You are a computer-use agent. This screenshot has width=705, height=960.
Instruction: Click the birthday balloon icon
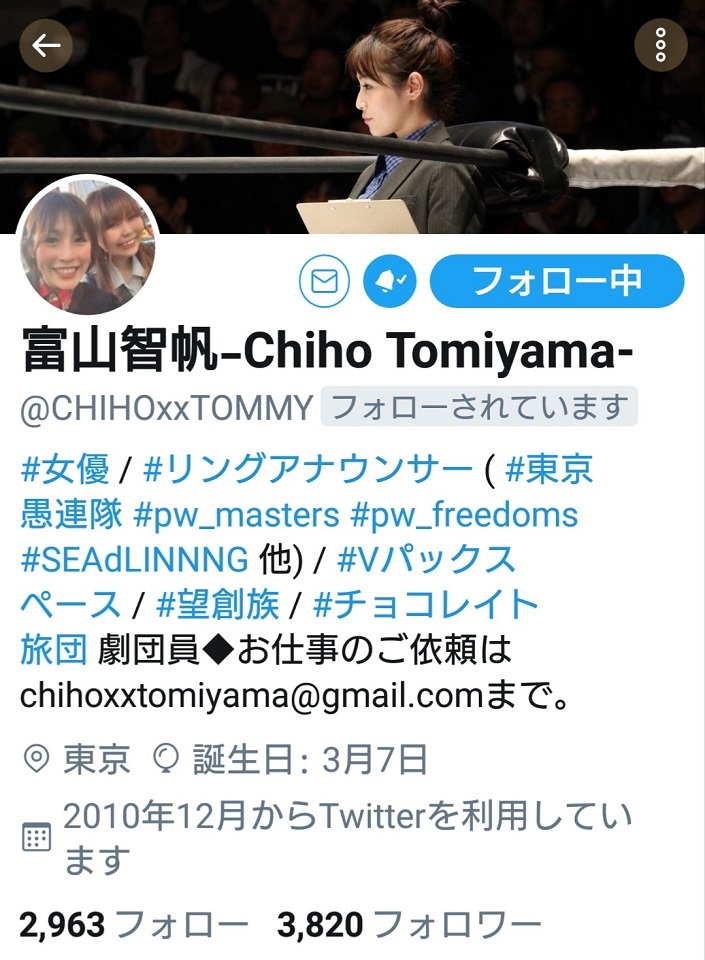tap(165, 760)
